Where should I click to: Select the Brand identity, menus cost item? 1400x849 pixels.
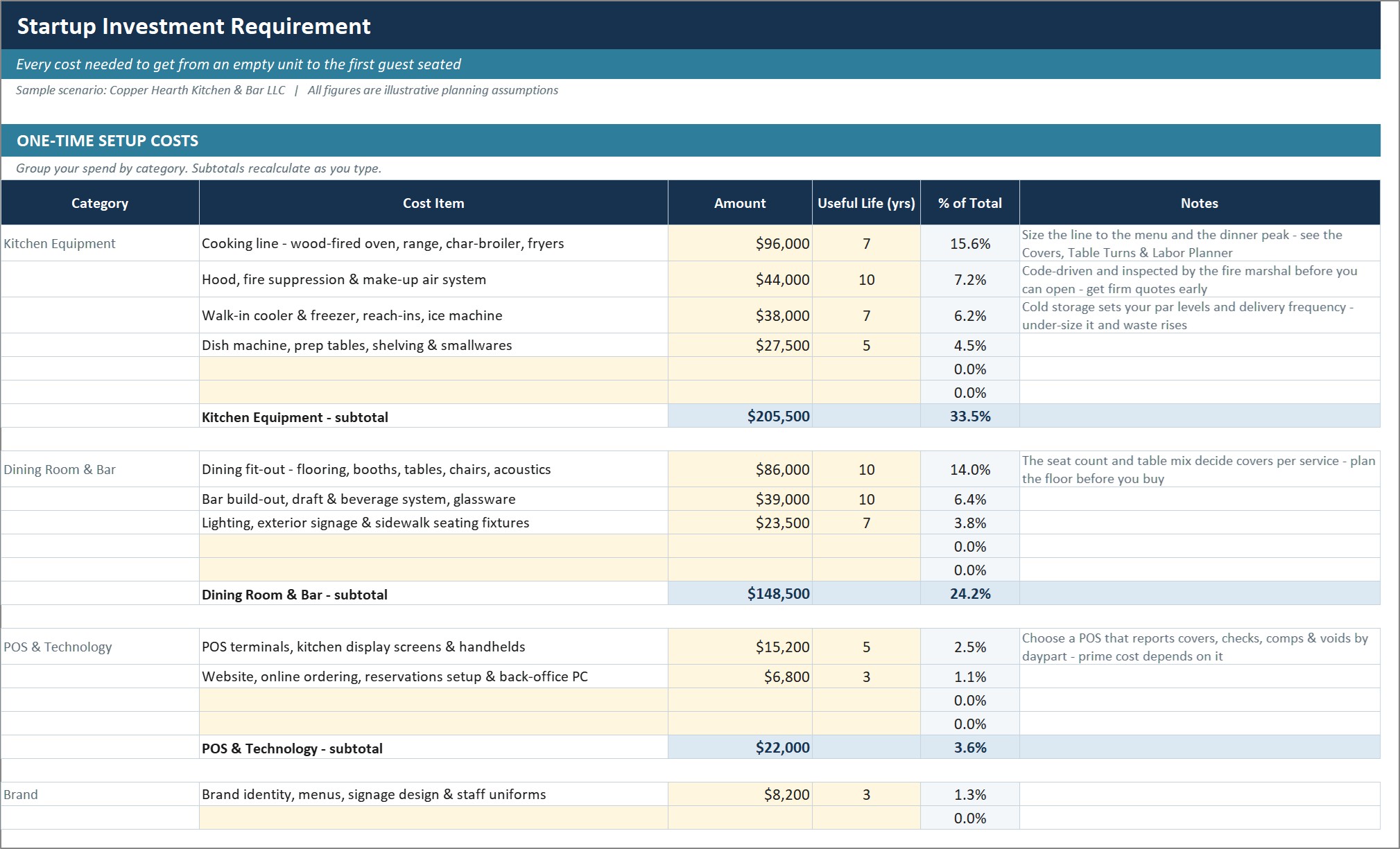point(433,794)
